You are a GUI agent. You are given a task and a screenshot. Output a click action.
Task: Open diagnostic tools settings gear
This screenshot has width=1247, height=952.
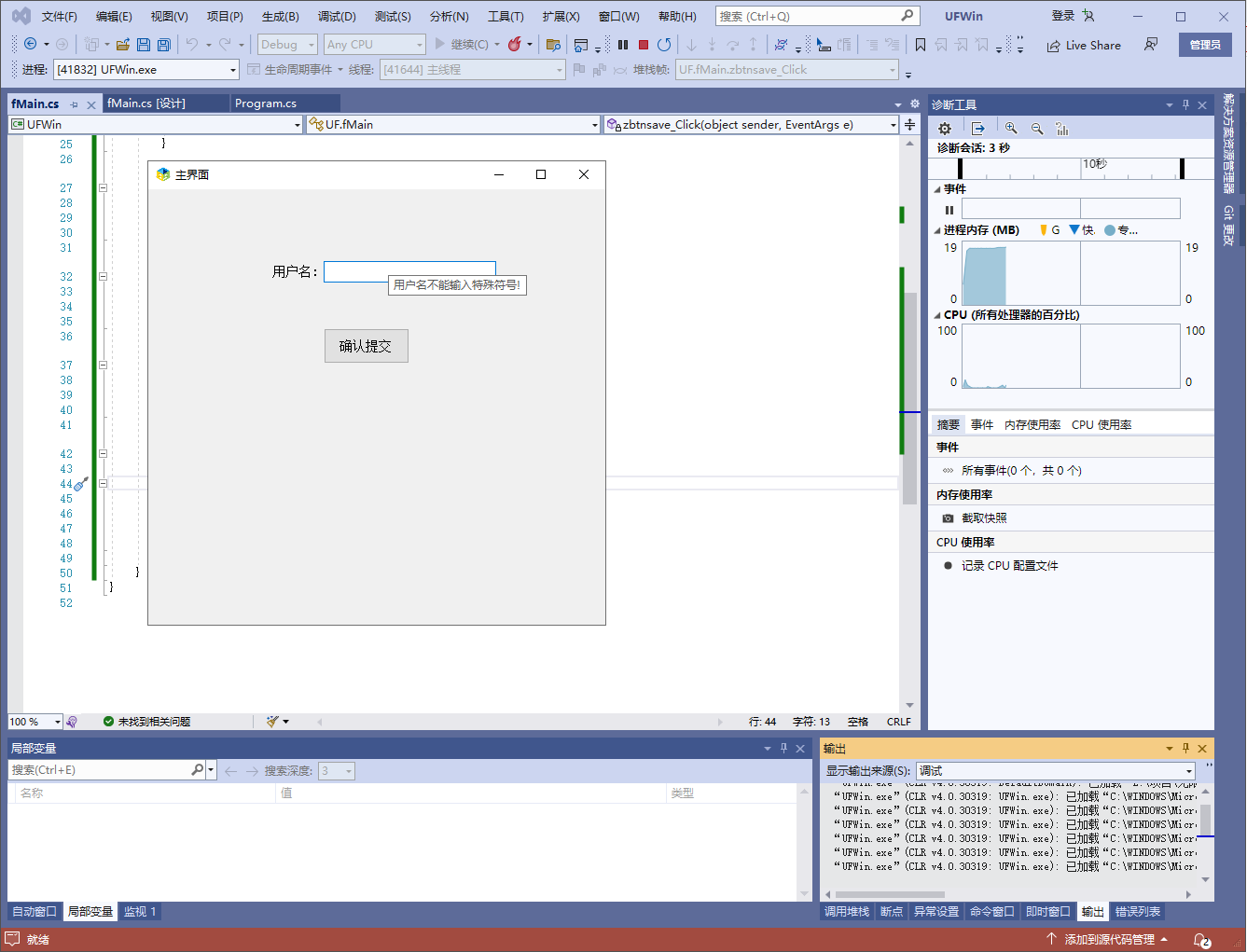945,129
